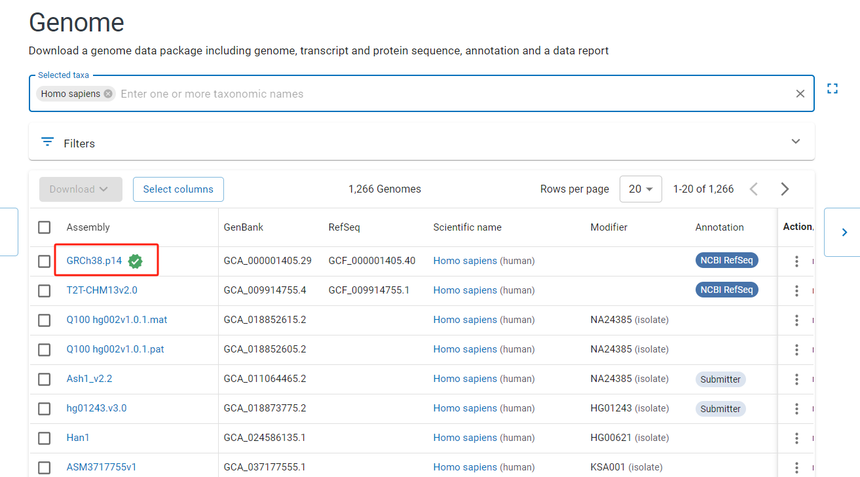Image resolution: width=860 pixels, height=477 pixels.
Task: Open the actions menu for hg01243.v3.0
Action: (x=796, y=409)
